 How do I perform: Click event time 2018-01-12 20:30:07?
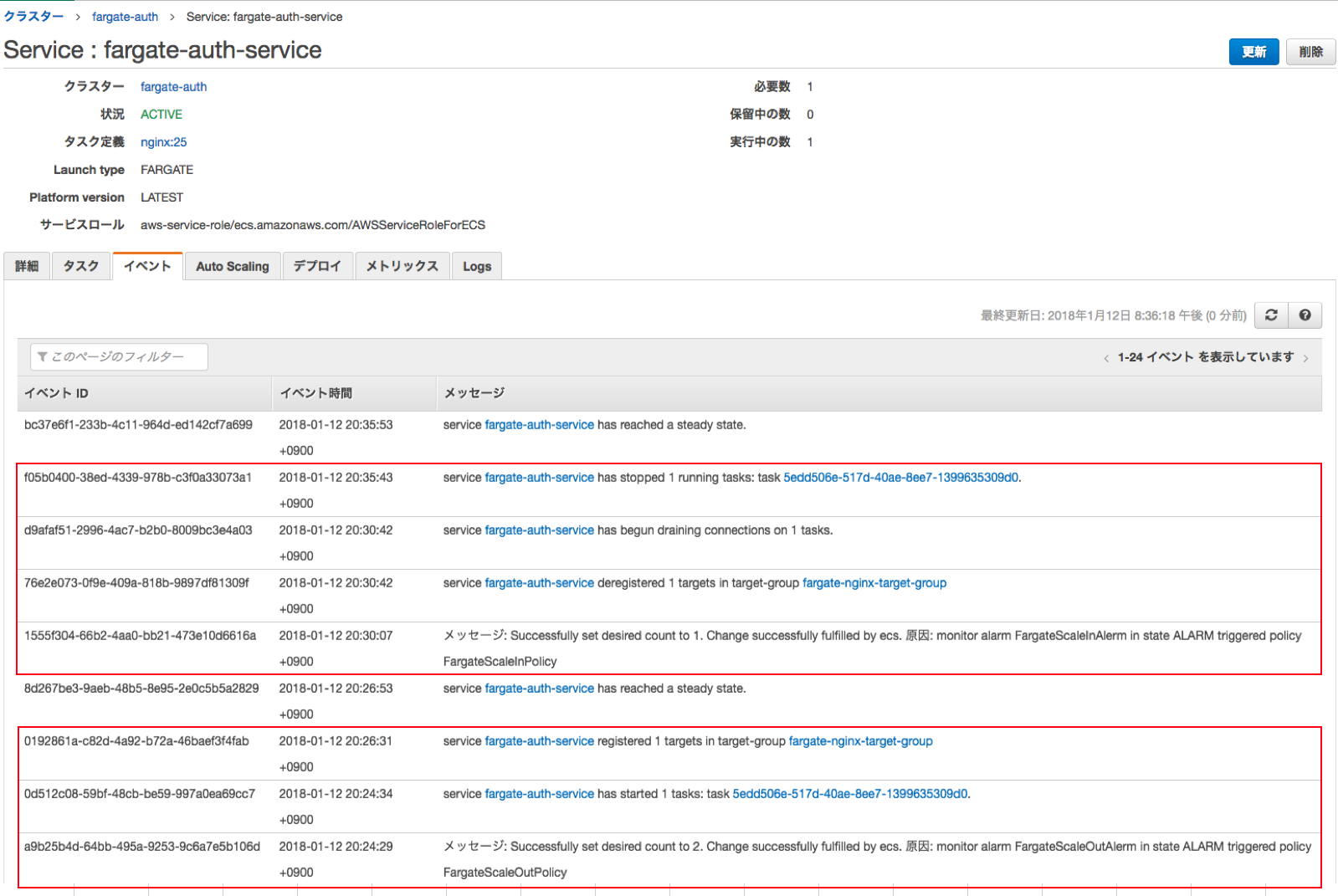pos(336,636)
